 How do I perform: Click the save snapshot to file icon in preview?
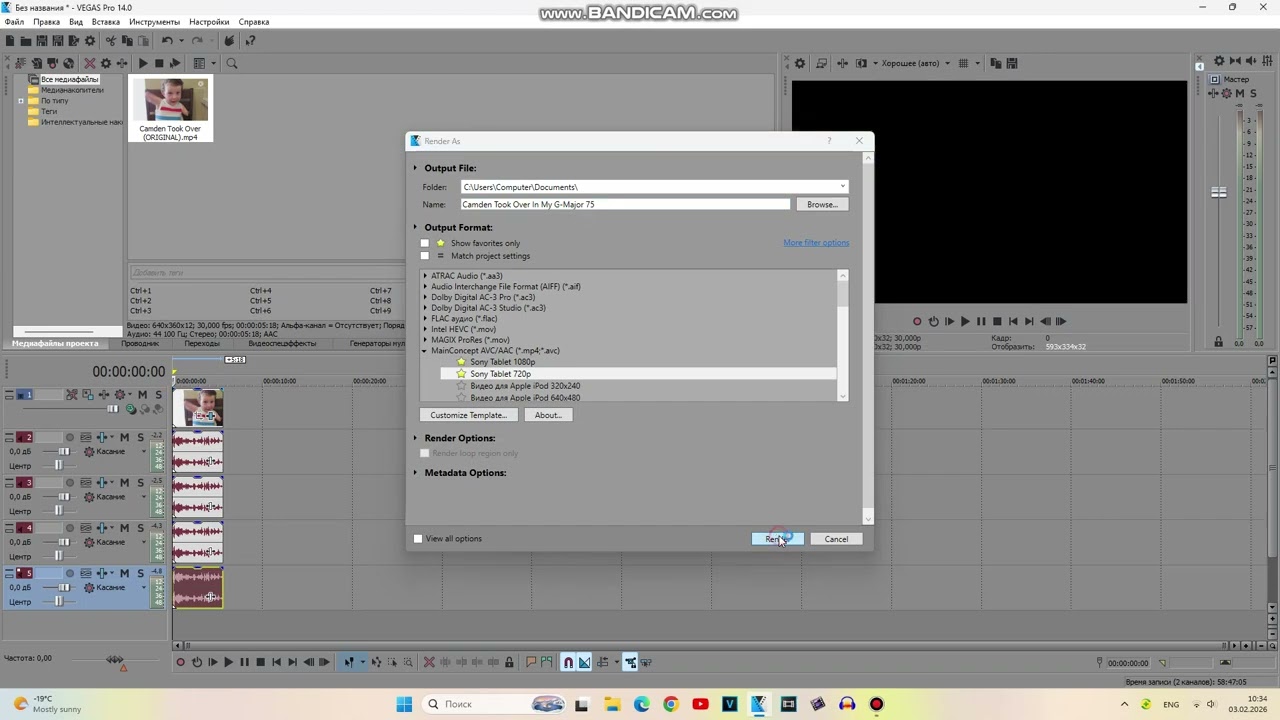pyautogui.click(x=1012, y=63)
